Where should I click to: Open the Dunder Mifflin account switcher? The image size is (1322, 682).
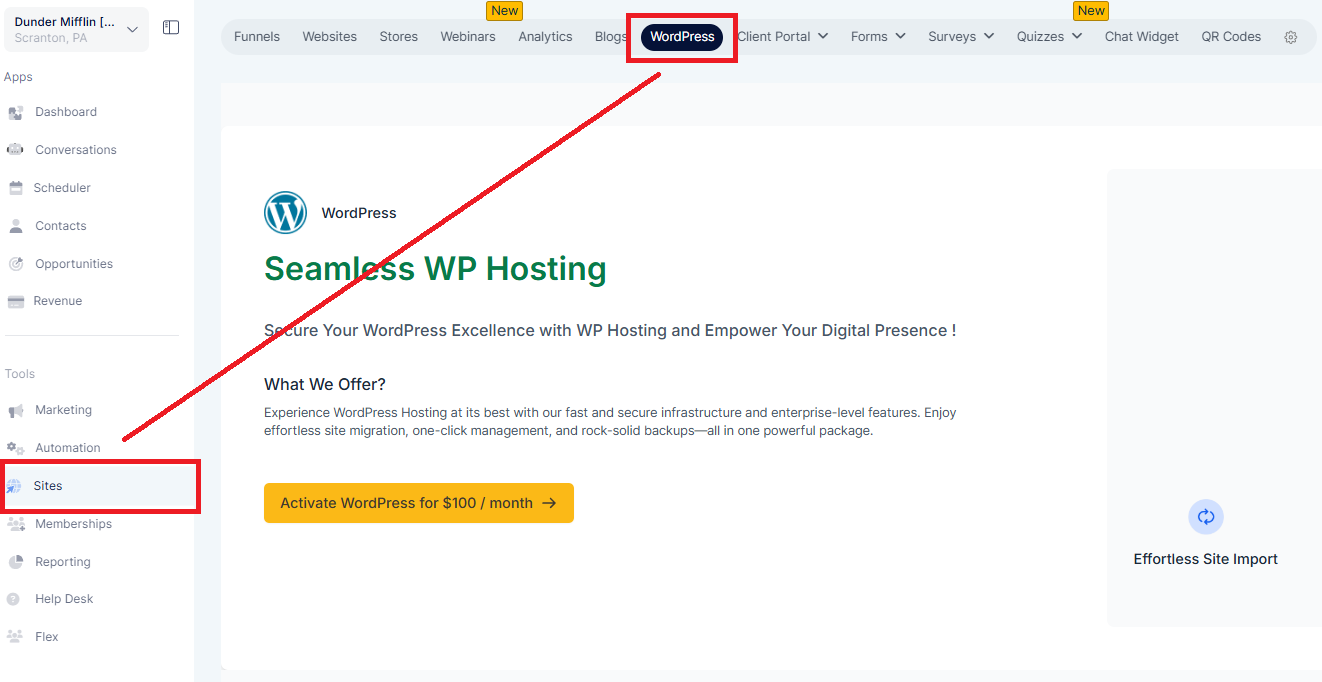pos(76,29)
